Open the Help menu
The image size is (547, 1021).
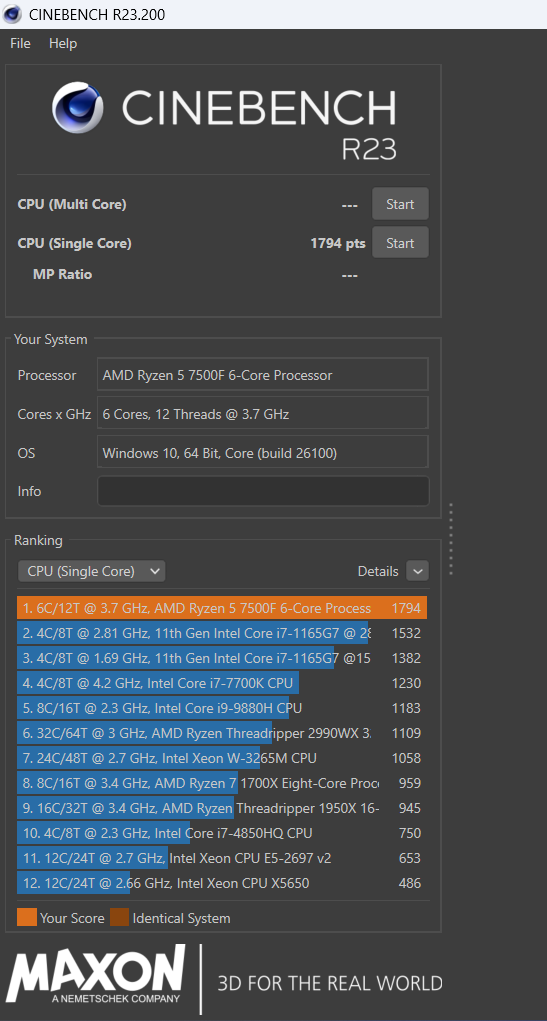(x=63, y=44)
